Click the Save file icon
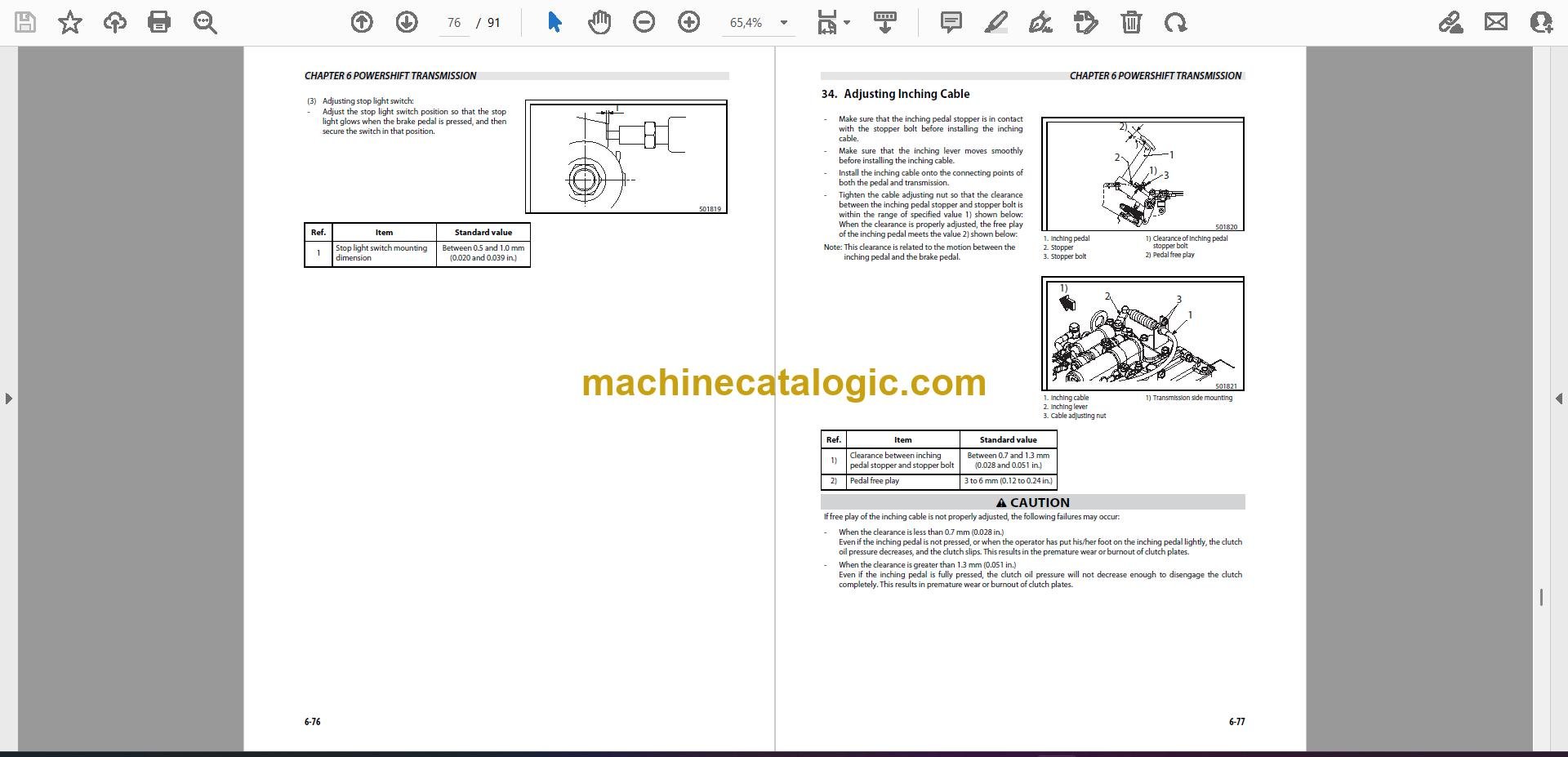1568x757 pixels. pyautogui.click(x=25, y=23)
